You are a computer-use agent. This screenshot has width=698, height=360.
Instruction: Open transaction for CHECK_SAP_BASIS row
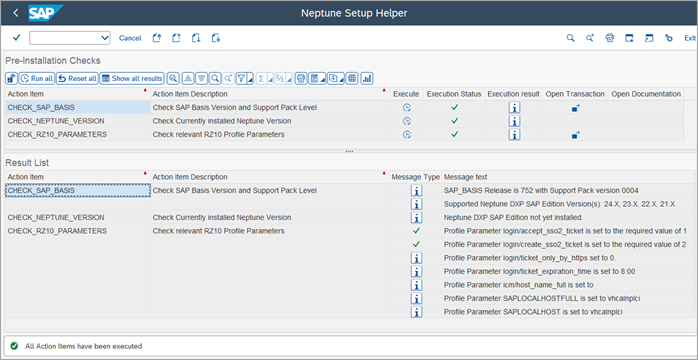click(575, 107)
